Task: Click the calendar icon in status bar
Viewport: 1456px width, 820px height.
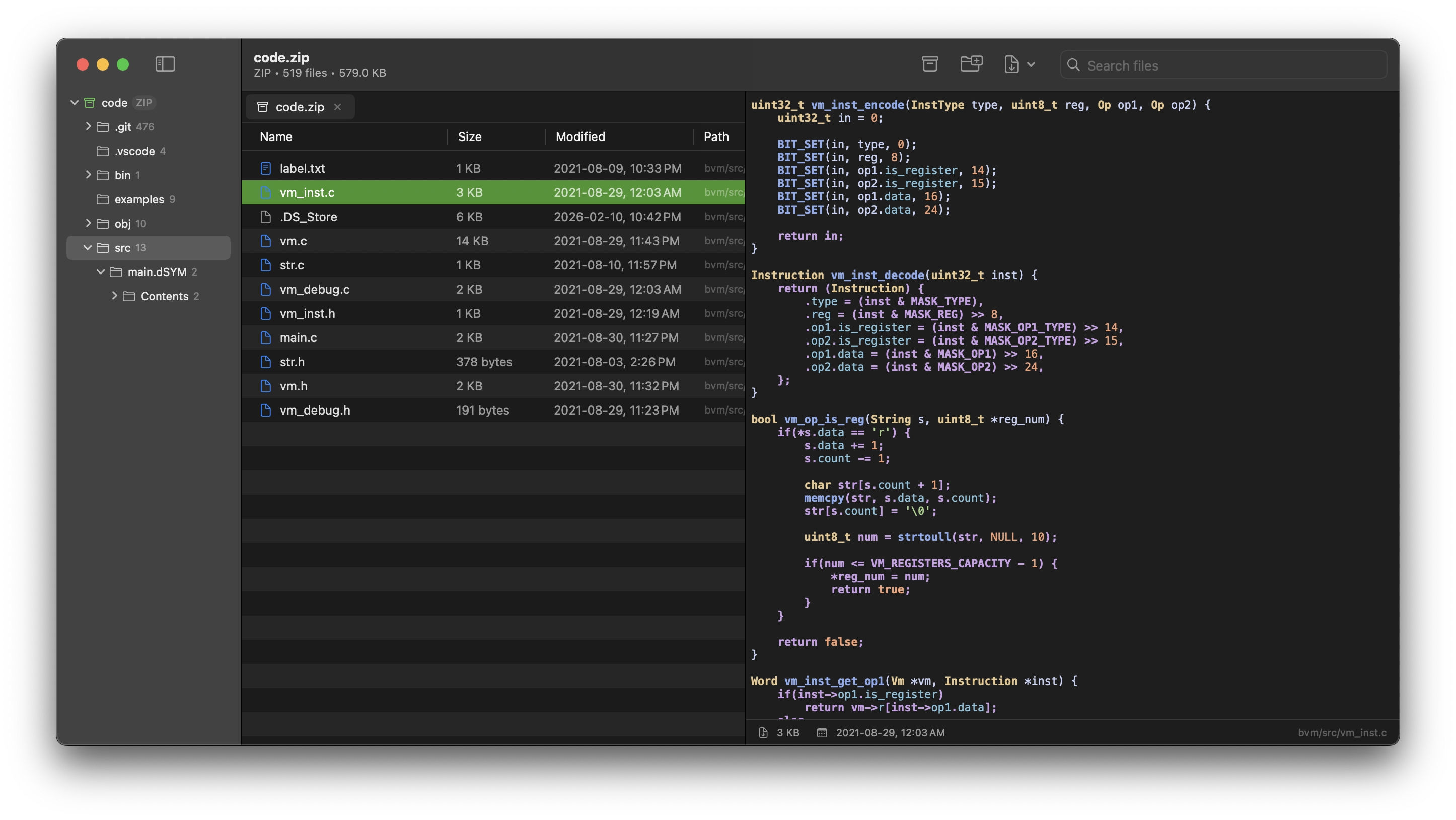Action: (822, 732)
